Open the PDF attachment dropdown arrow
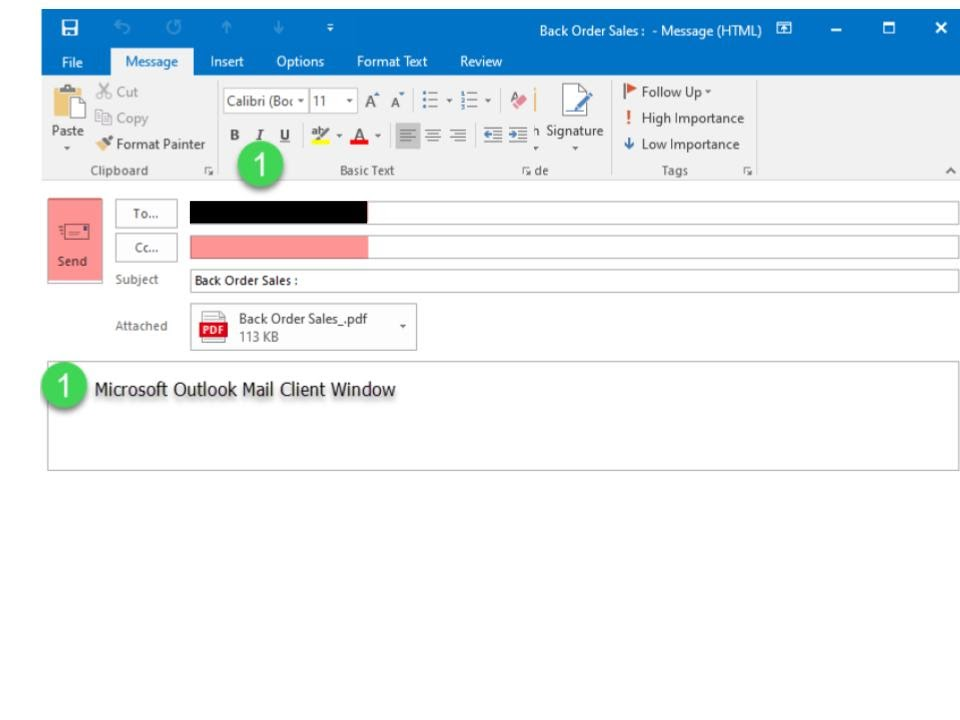The height and width of the screenshot is (720, 960). click(403, 326)
